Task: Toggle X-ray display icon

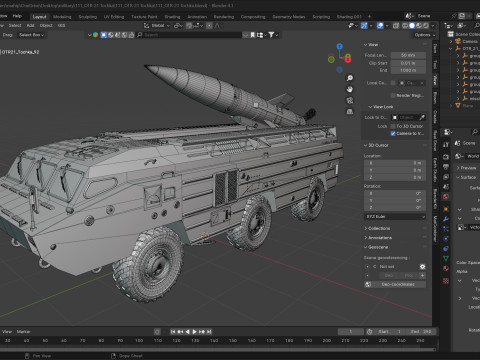Action: pos(396,26)
